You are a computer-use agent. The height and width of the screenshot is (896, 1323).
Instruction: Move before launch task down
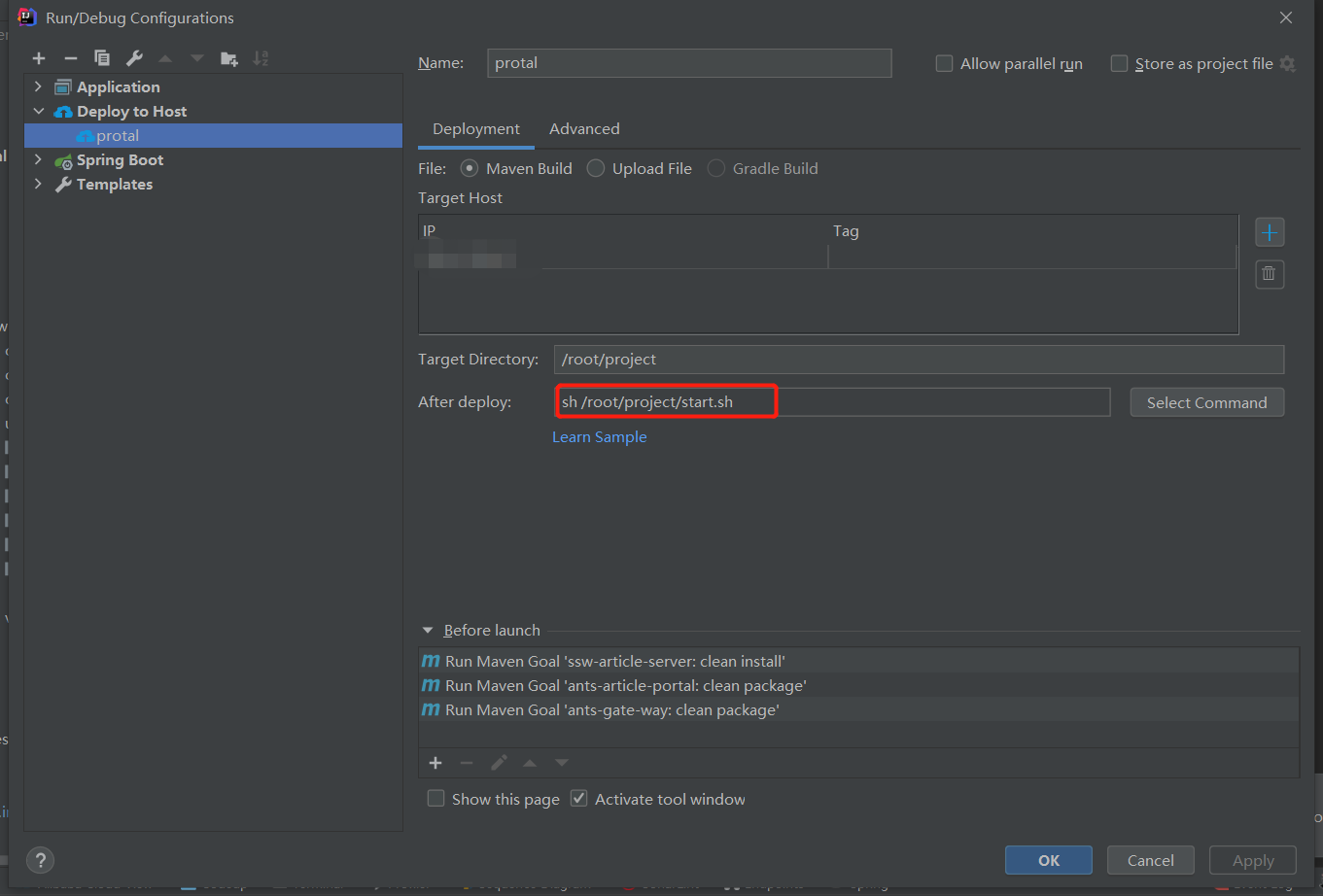coord(562,763)
